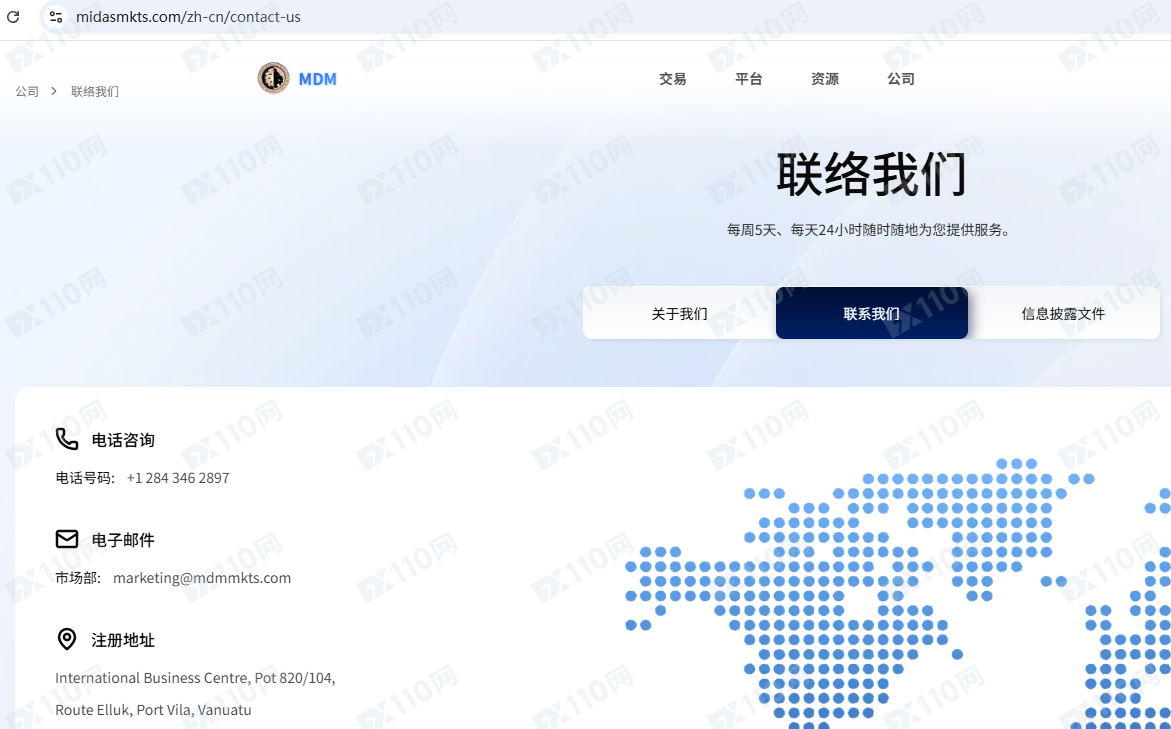This screenshot has width=1171, height=729.
Task: Click the email envelope icon
Action: point(67,539)
